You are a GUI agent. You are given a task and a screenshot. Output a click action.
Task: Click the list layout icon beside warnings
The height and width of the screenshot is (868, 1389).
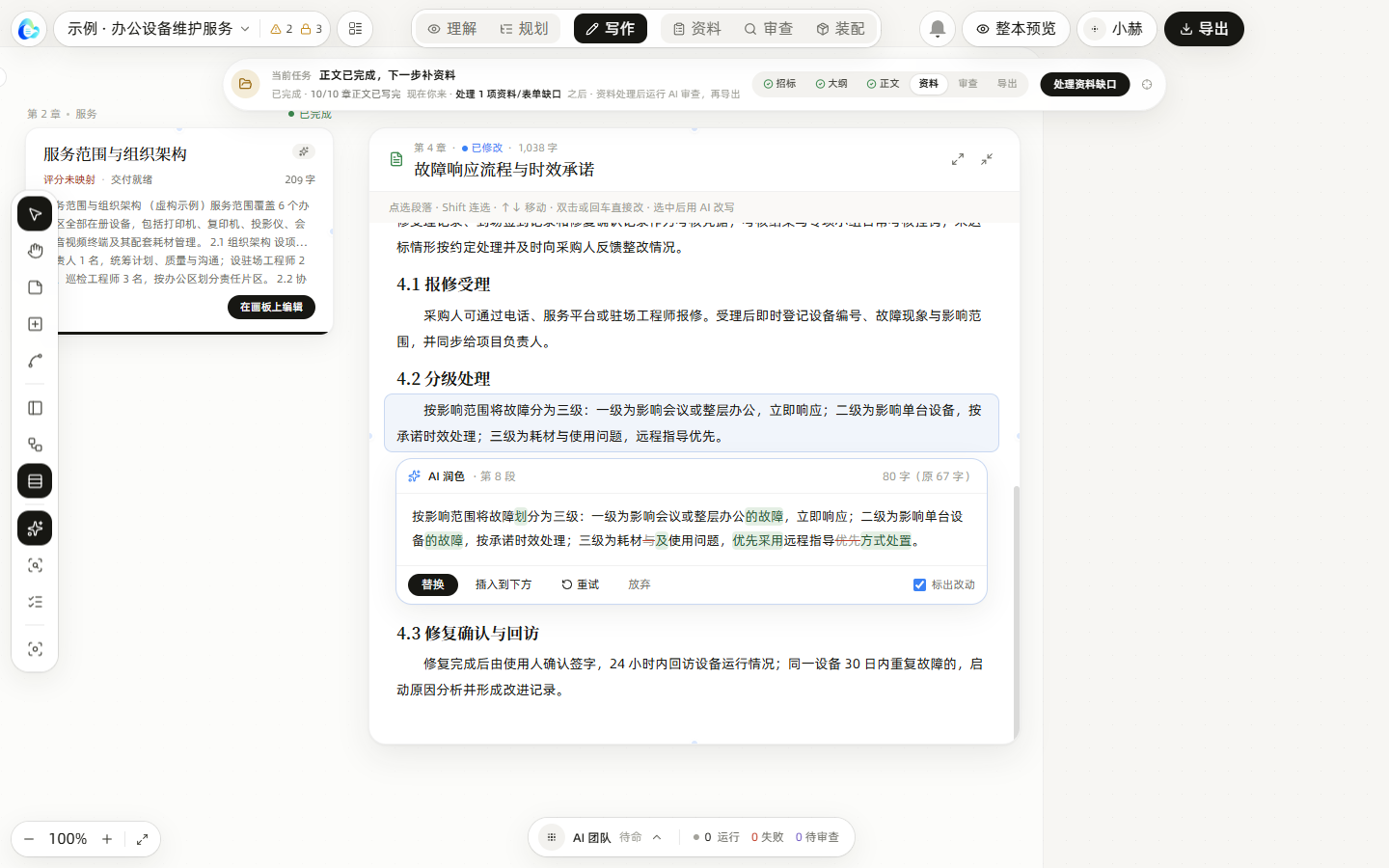coord(355,29)
